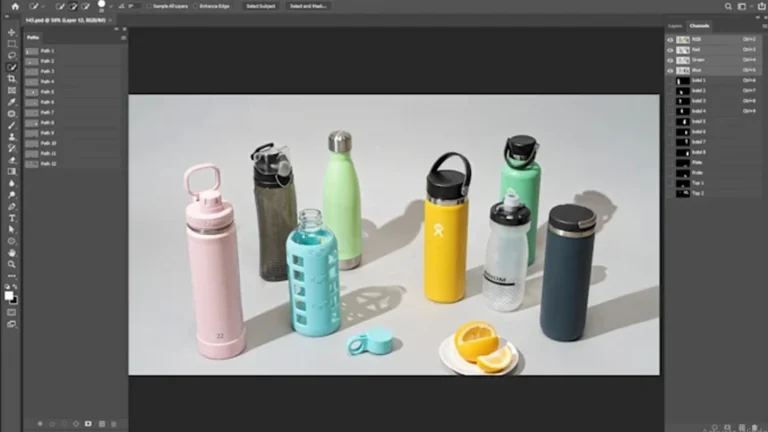Select the Clone Stamp tool
The height and width of the screenshot is (432, 768).
point(12,137)
